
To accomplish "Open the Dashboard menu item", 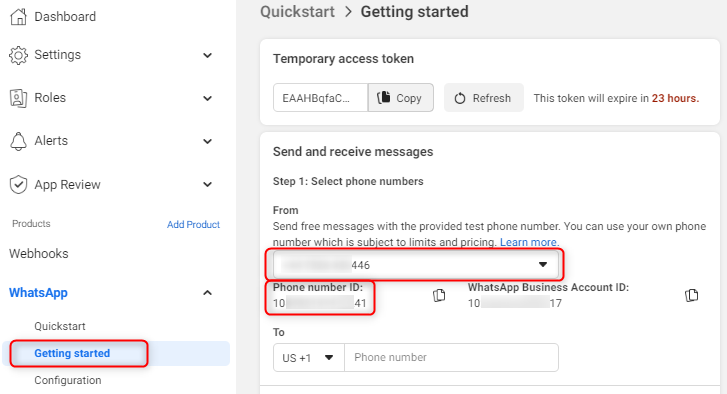I will [x=65, y=17].
